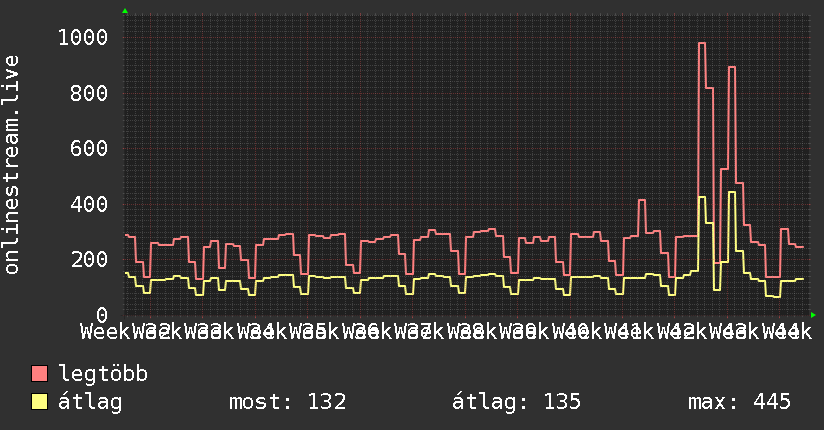Click the onlinestream.live vertical axis title

(11, 165)
